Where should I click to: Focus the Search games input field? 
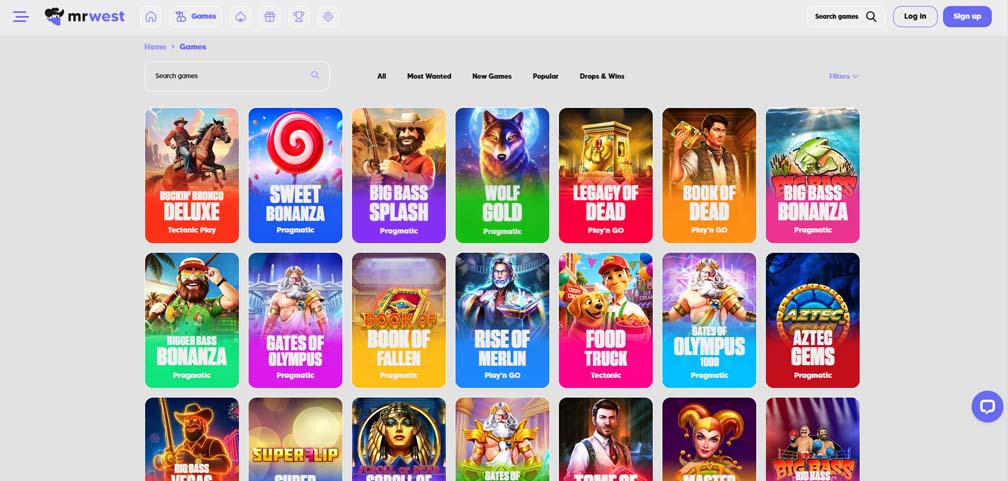(237, 76)
